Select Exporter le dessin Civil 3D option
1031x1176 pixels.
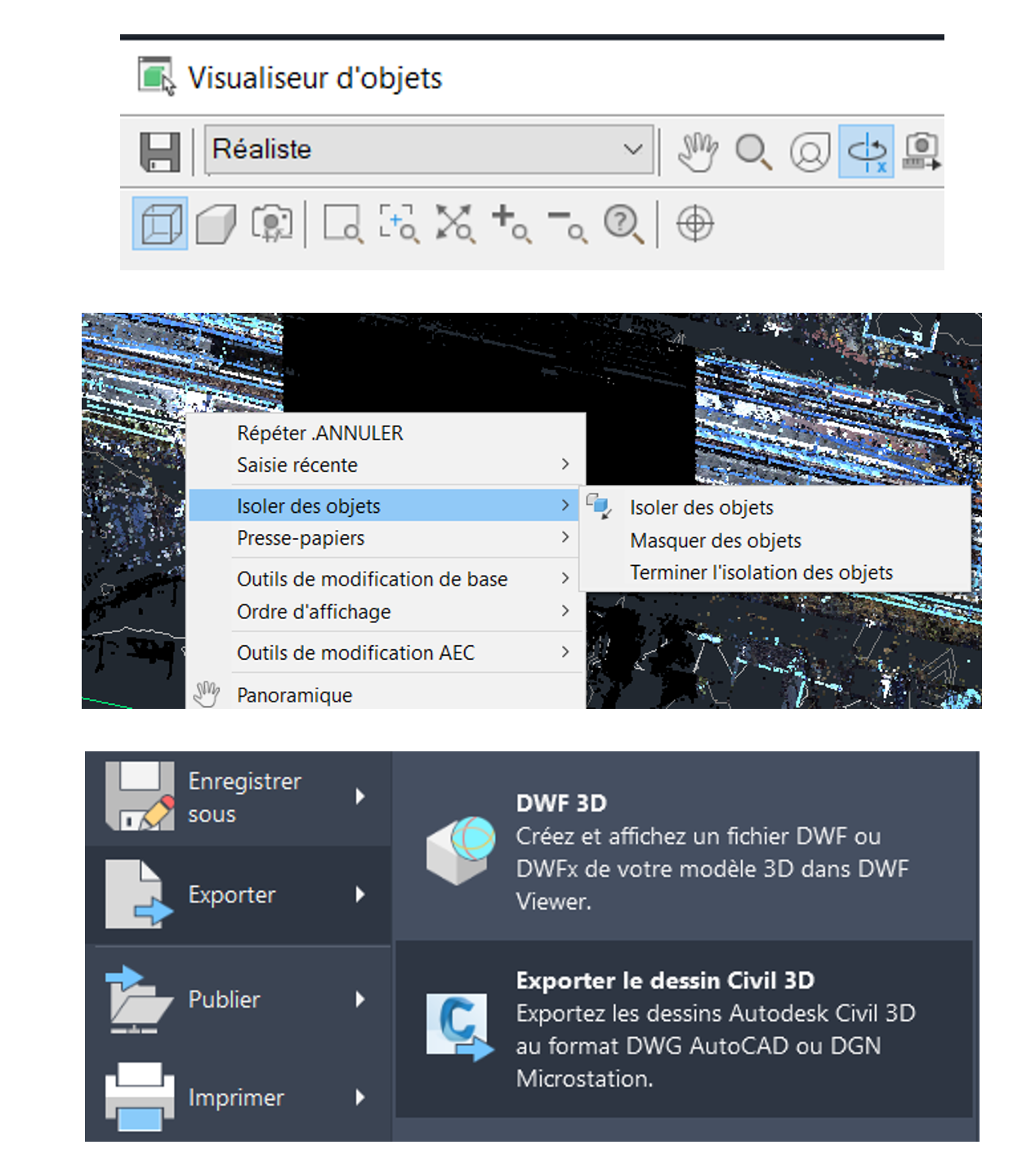685,1029
